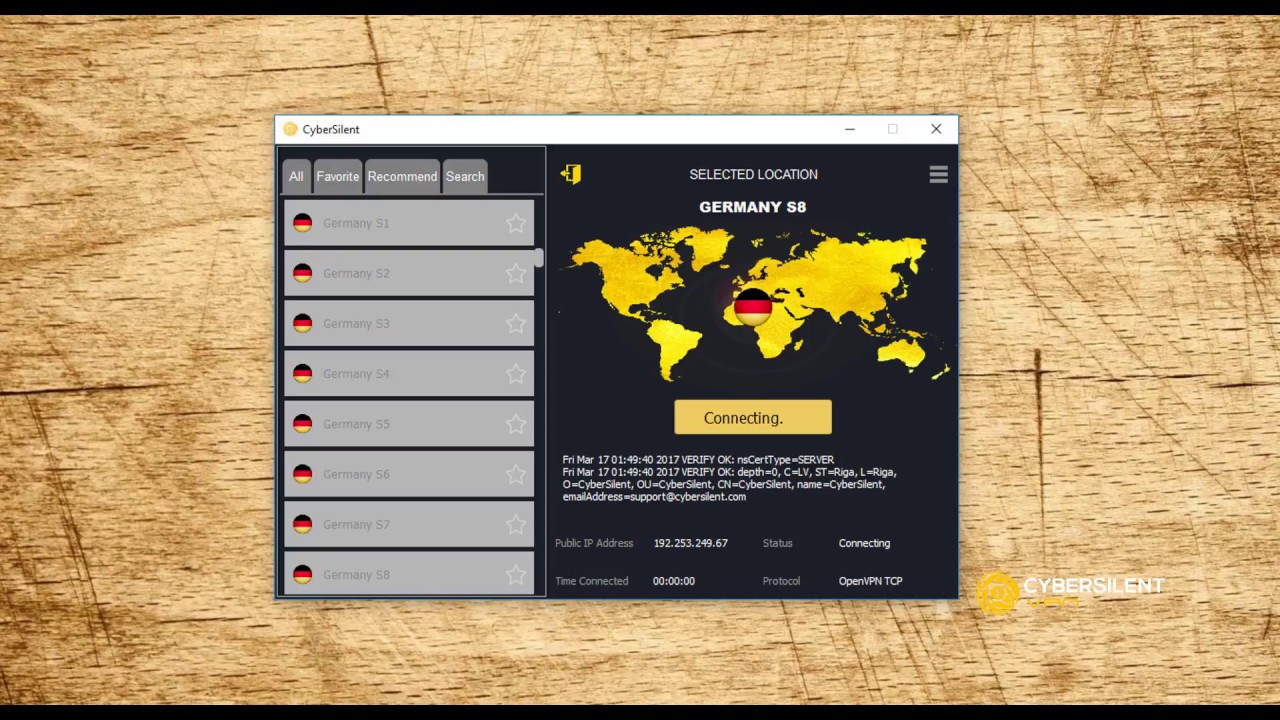Screen dimensions: 1280x720
Task: Open the hamburger menu icon
Action: click(938, 175)
